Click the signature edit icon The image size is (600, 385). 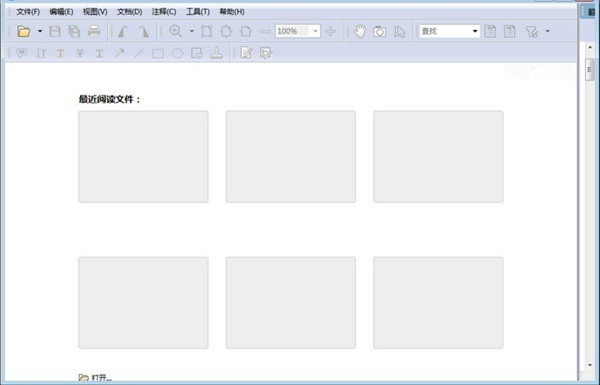coord(266,53)
